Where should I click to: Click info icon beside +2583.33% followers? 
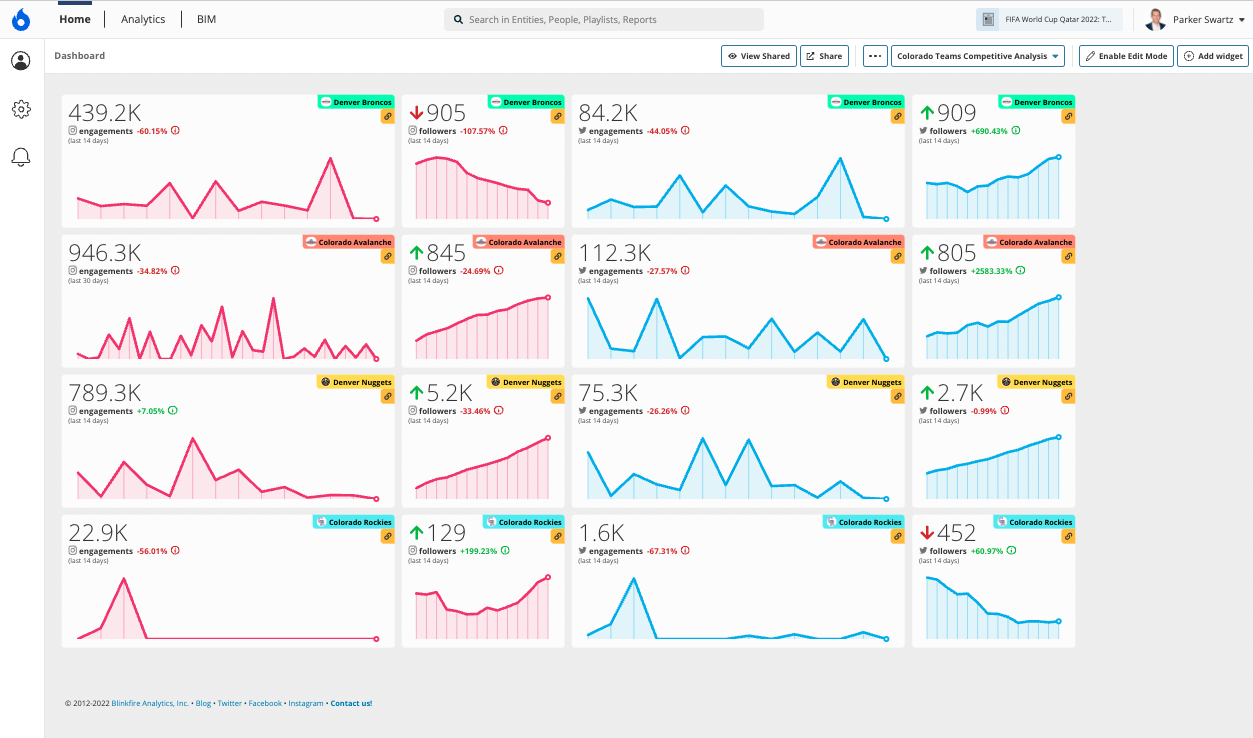(x=1019, y=271)
